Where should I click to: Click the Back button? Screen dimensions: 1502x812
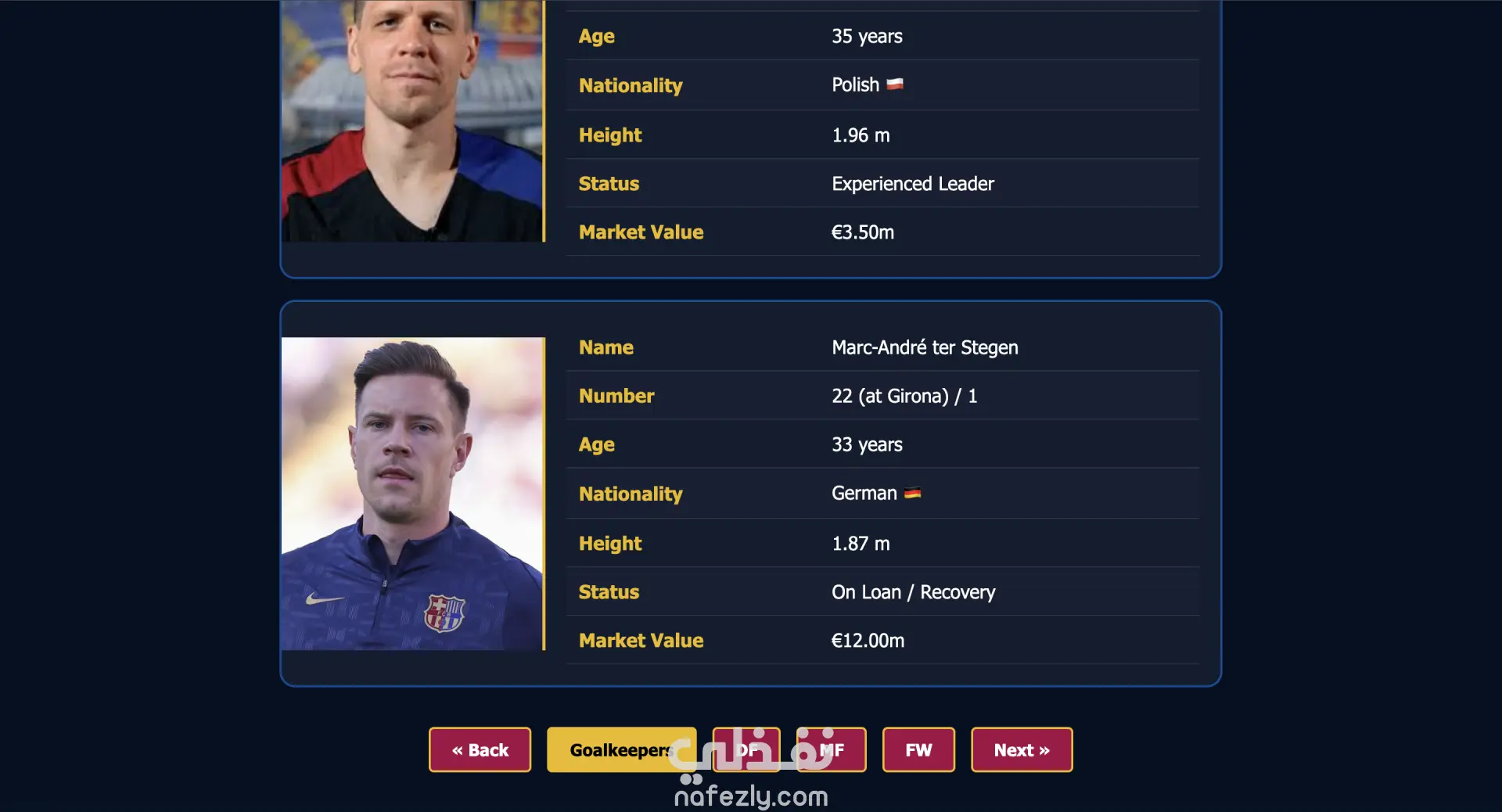tap(480, 749)
